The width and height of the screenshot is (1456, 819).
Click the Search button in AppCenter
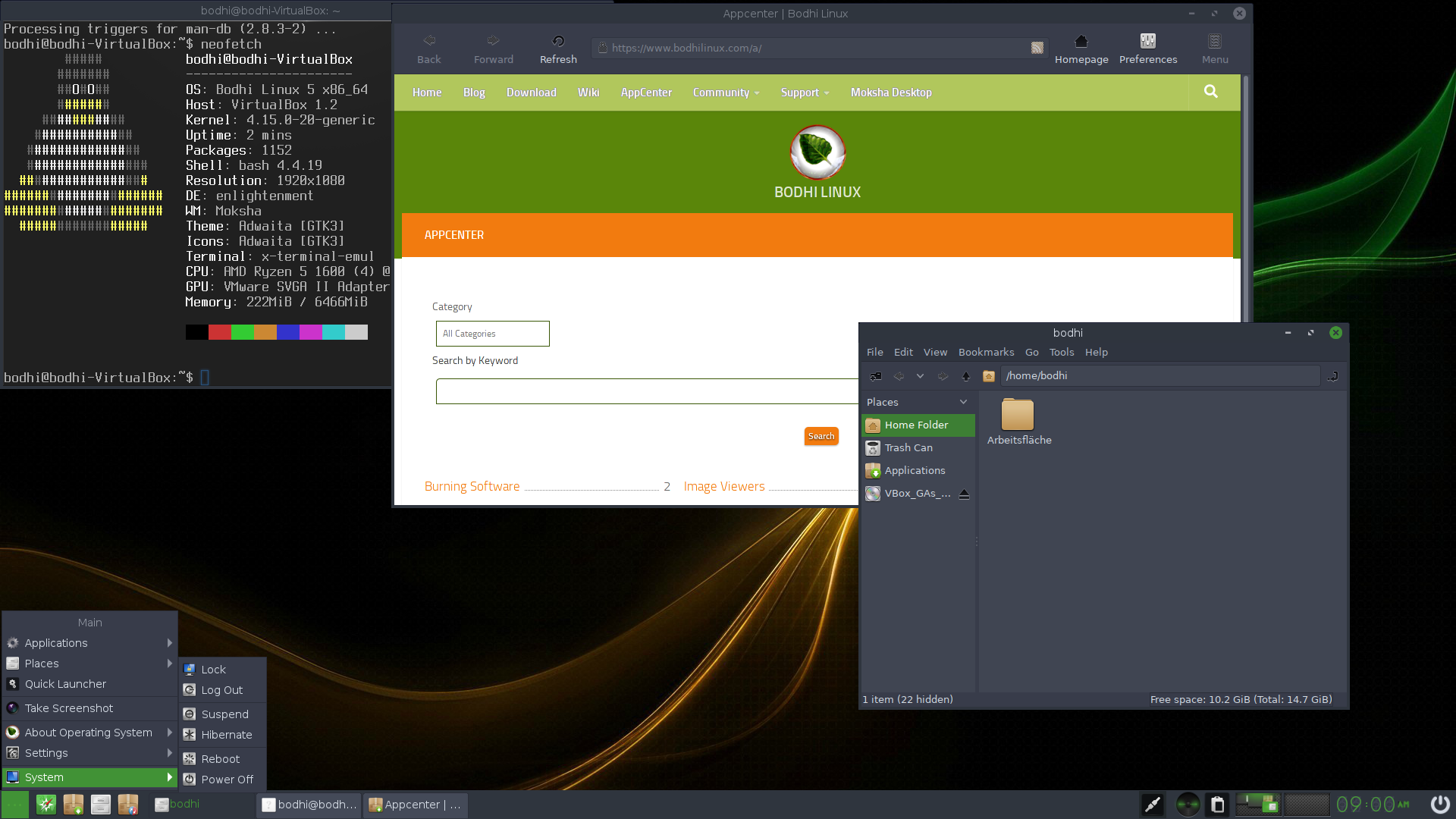821,436
